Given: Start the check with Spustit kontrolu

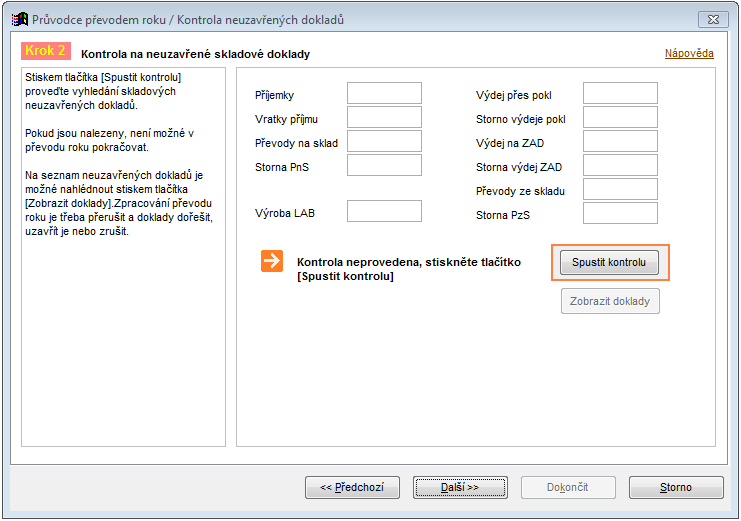Looking at the screenshot, I should [609, 262].
